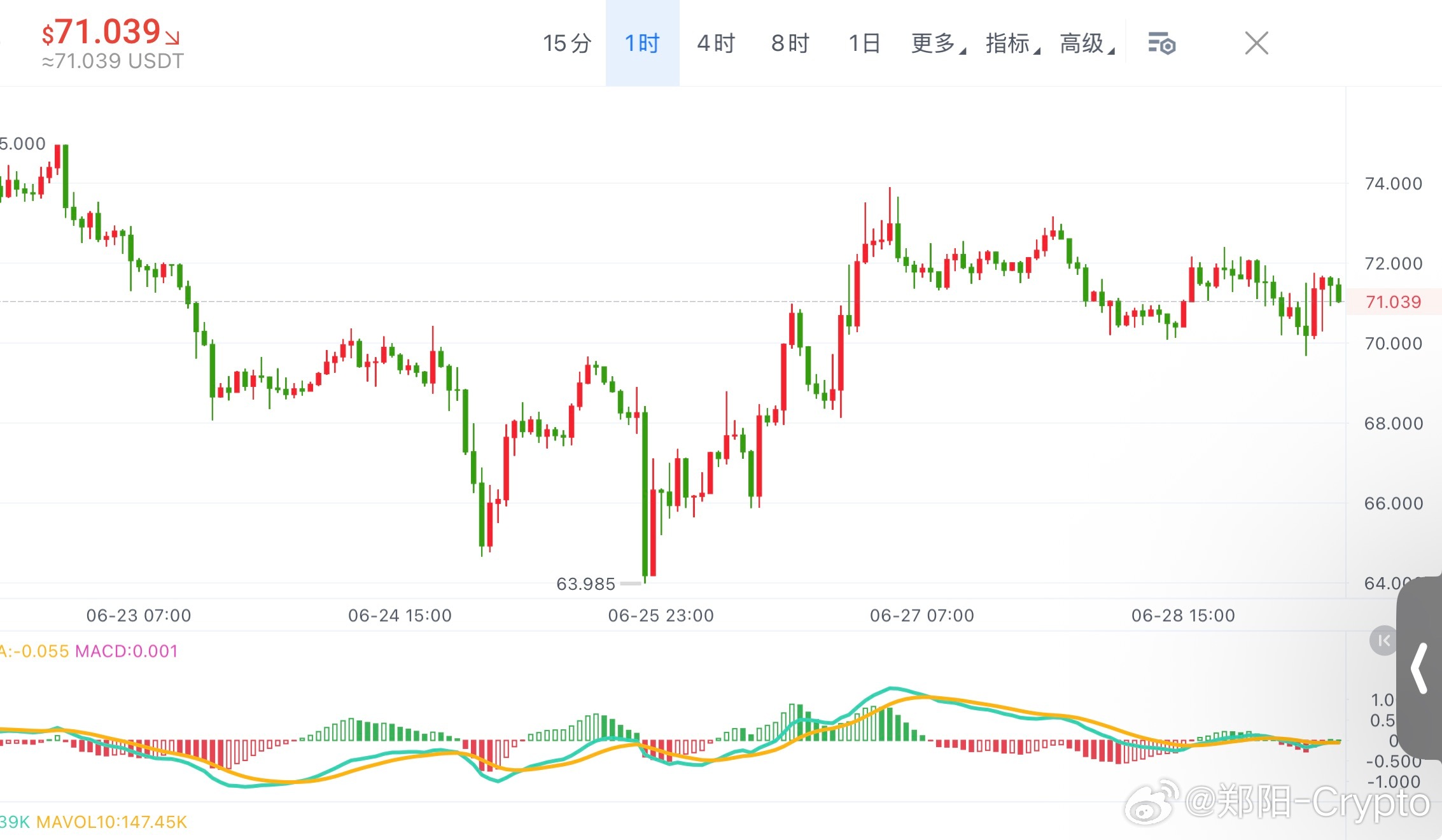Close the chart with X icon
Screen dimensions: 1442x840
(1256, 43)
